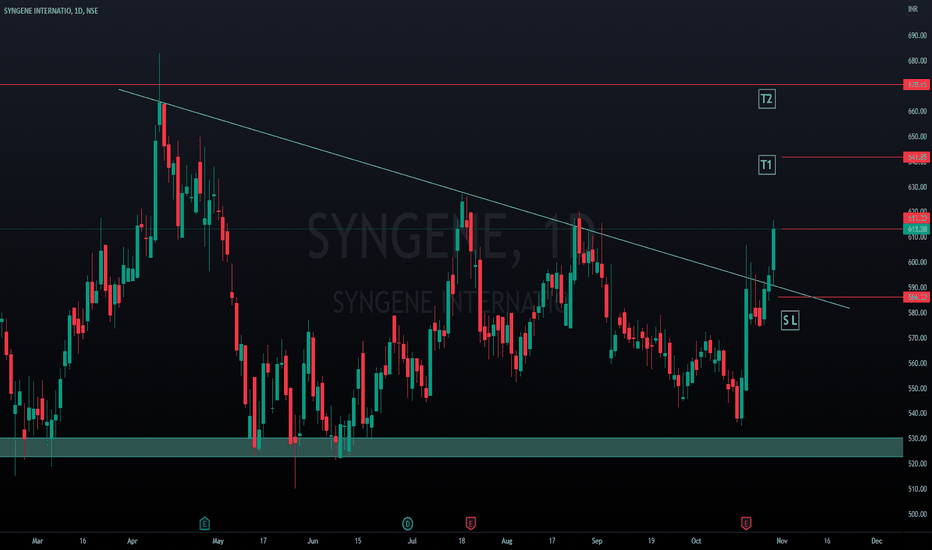This screenshot has height=550, width=932.
Task: Select the long red horizontal line at 670.65
Action: click(x=451, y=84)
